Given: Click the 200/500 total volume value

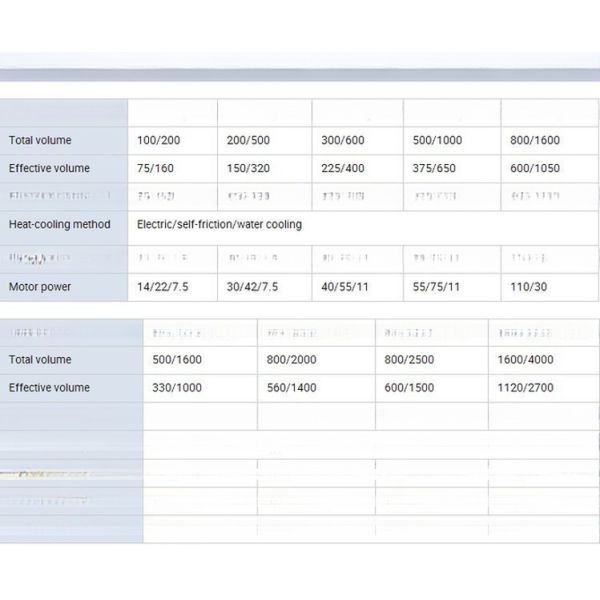Looking at the screenshot, I should point(249,141).
